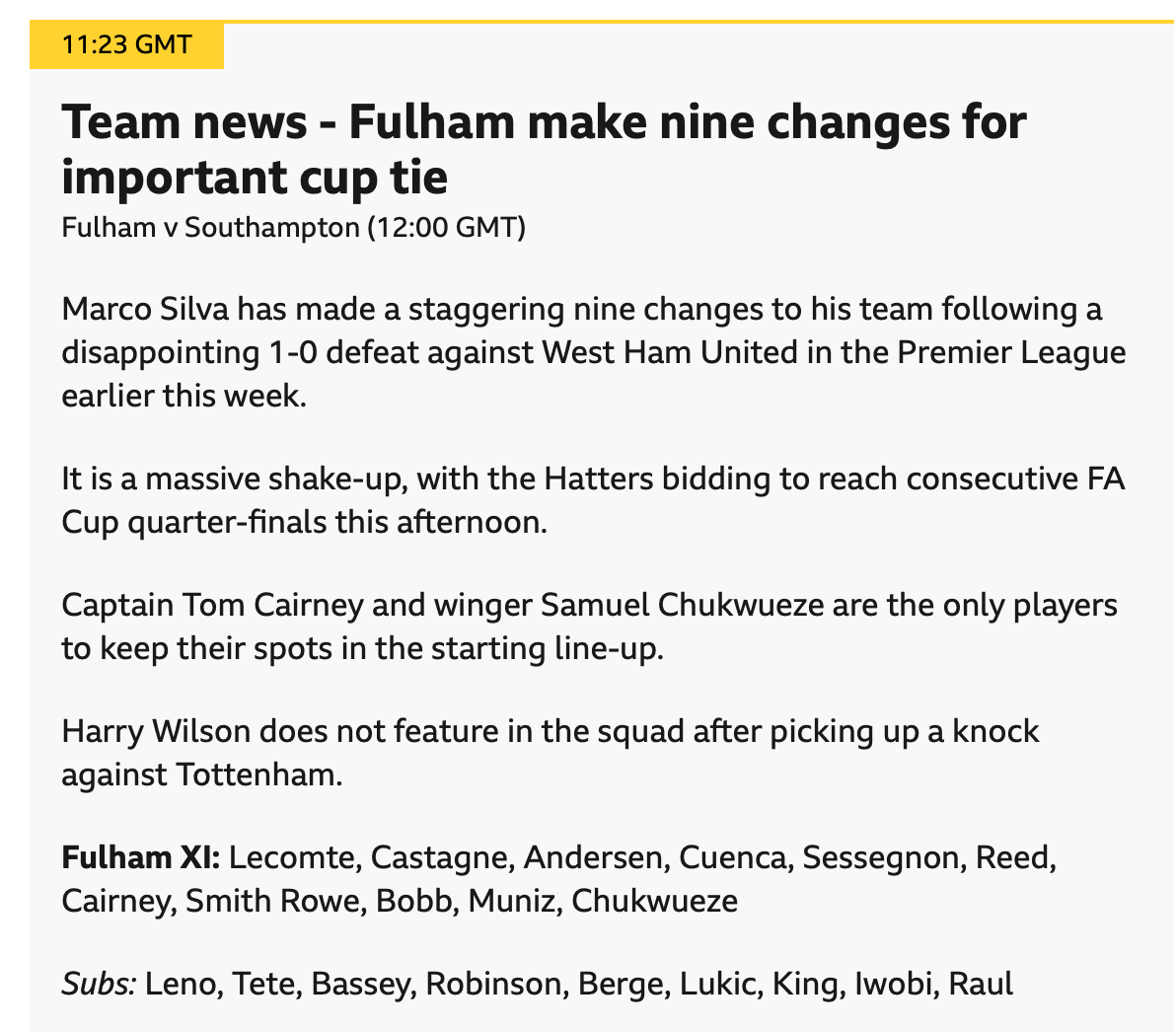Screen dimensions: 1176x1032
Task: Click the Team news headline
Action: point(543,150)
